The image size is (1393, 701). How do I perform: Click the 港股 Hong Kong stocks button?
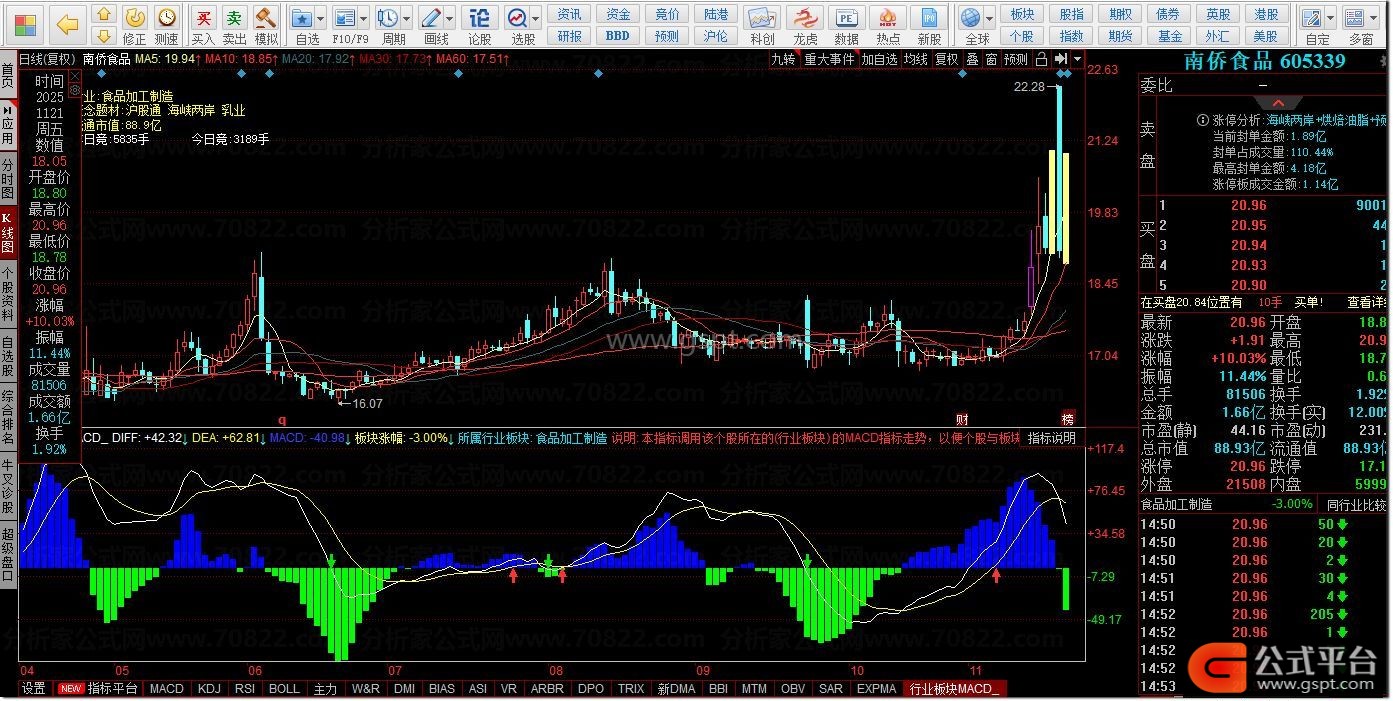point(1266,14)
